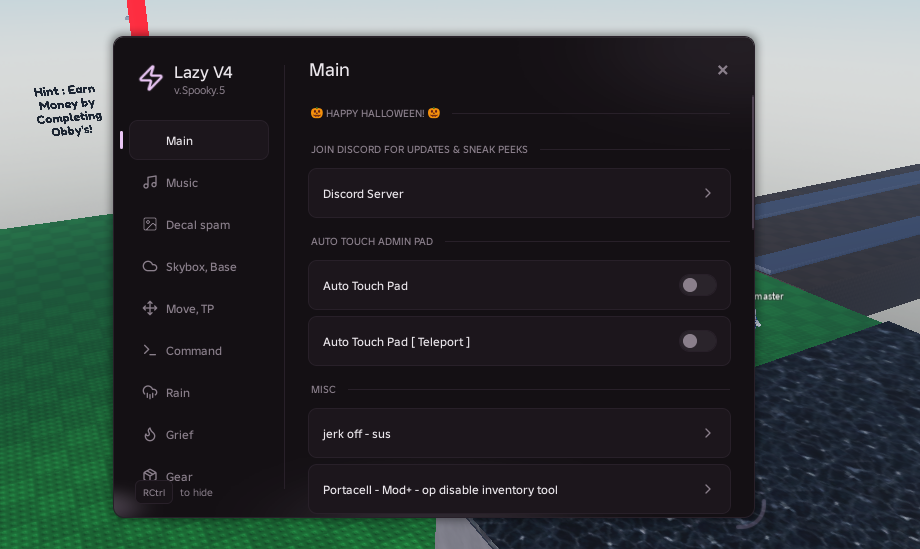This screenshot has height=549, width=920.
Task: Open the jerk off - sus chevron
Action: 708,433
